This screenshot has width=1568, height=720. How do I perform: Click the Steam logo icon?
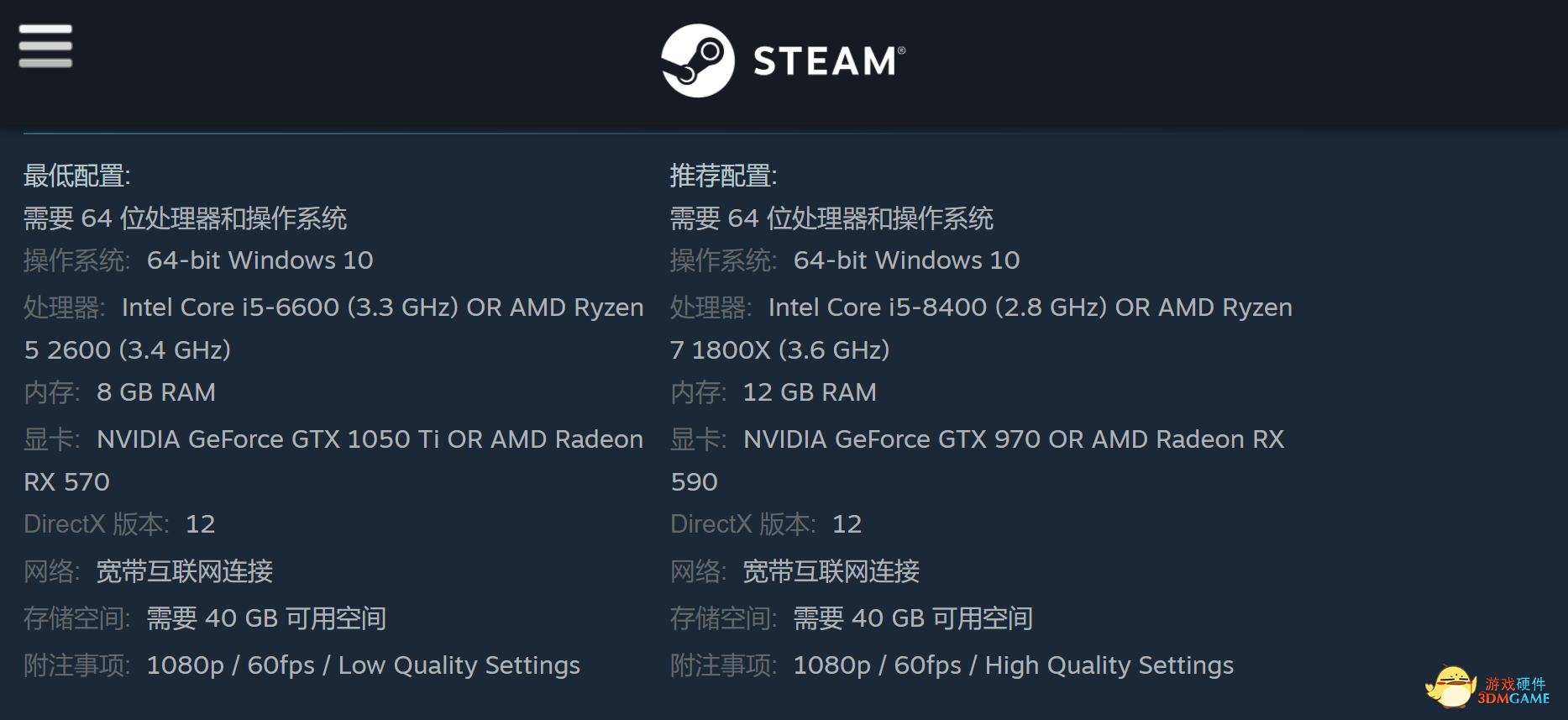(x=698, y=60)
